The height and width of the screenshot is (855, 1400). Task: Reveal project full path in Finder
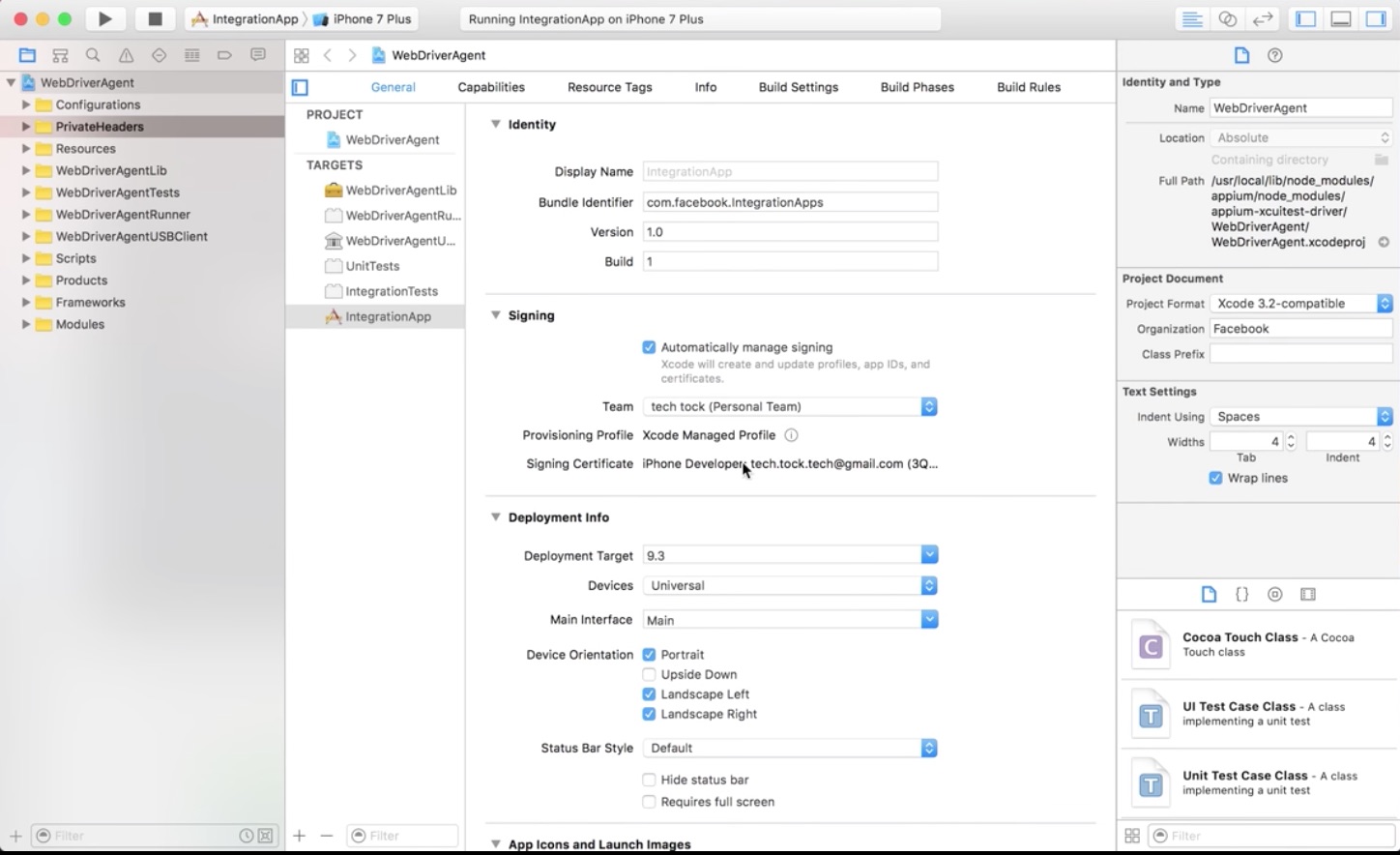(1384, 242)
